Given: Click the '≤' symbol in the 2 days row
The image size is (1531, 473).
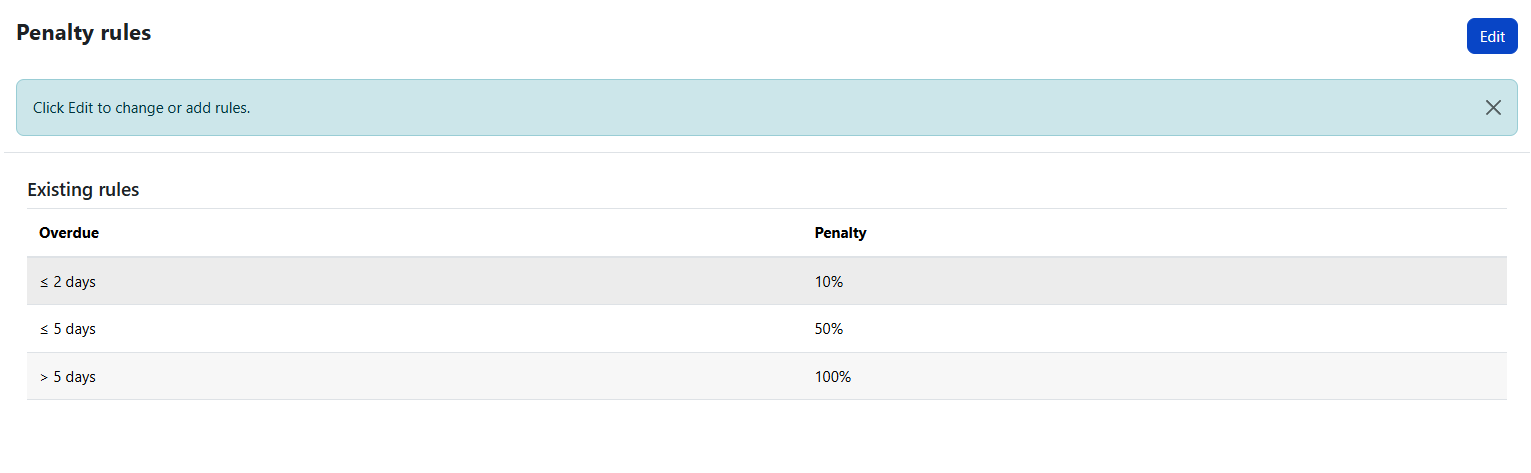Looking at the screenshot, I should click(44, 283).
